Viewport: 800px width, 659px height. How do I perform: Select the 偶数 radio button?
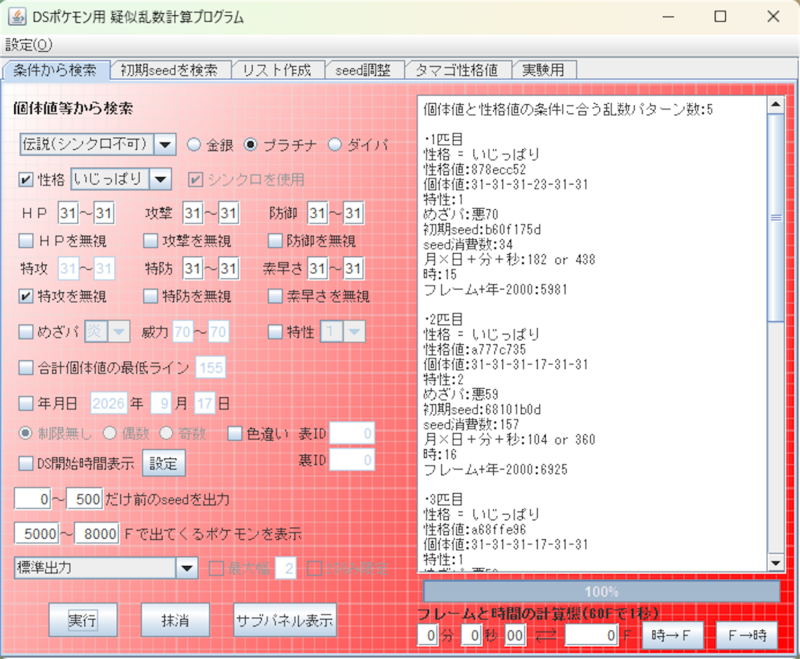coord(110,434)
